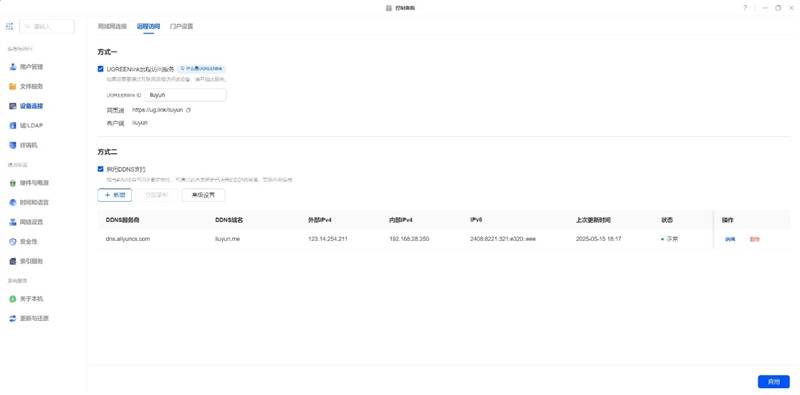Open 更新与还原 arrows icon
Image resolution: width=800 pixels, height=395 pixels.
[x=13, y=318]
